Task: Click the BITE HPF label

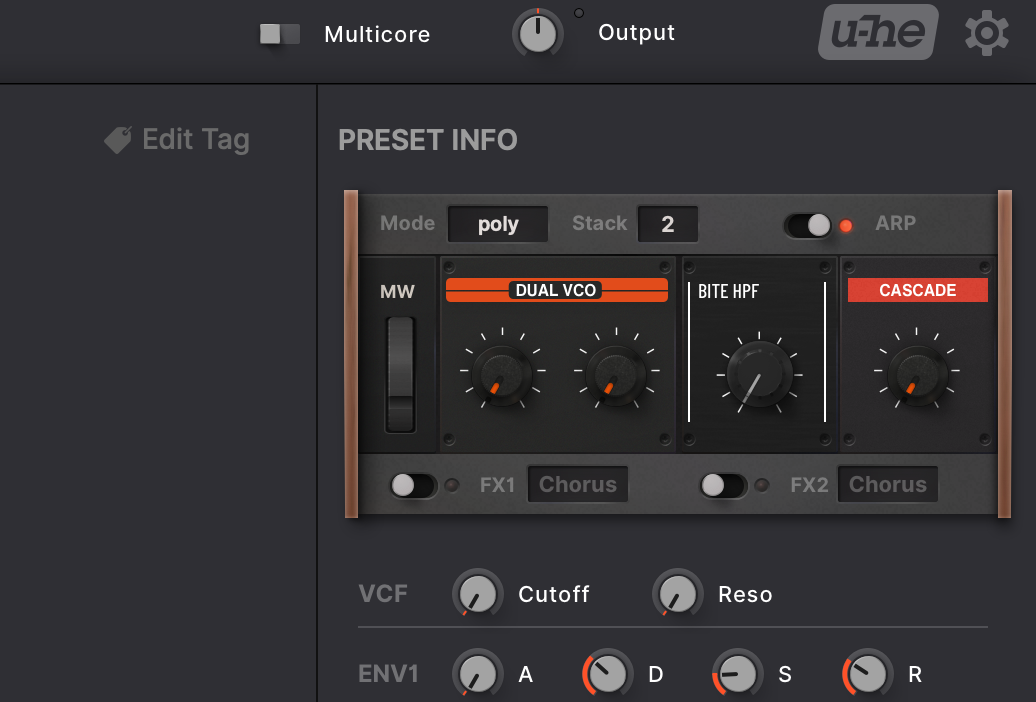Action: pyautogui.click(x=728, y=292)
